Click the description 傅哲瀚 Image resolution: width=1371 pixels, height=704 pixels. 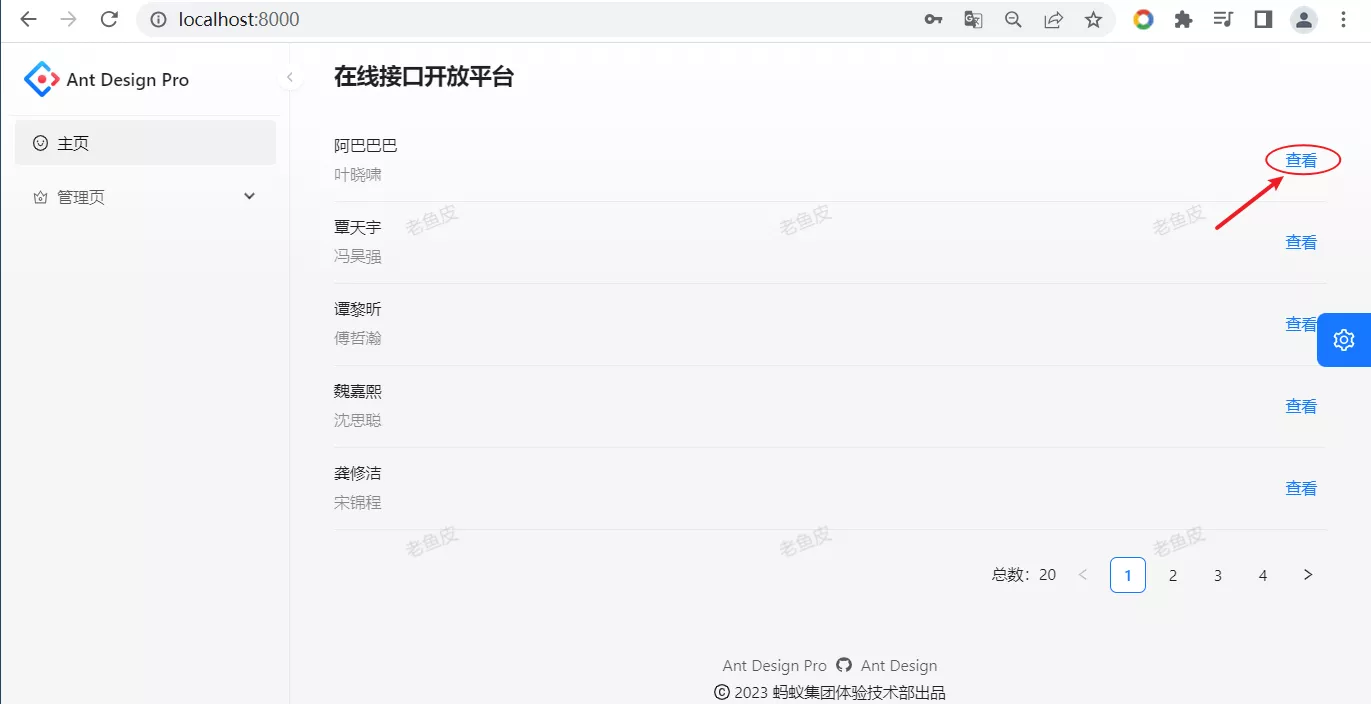click(x=358, y=338)
